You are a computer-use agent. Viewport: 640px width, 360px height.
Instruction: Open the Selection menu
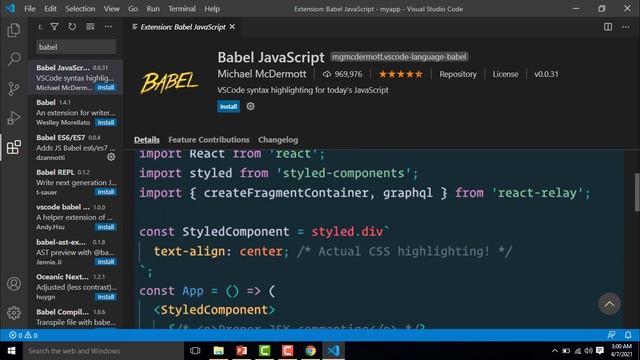(x=80, y=9)
